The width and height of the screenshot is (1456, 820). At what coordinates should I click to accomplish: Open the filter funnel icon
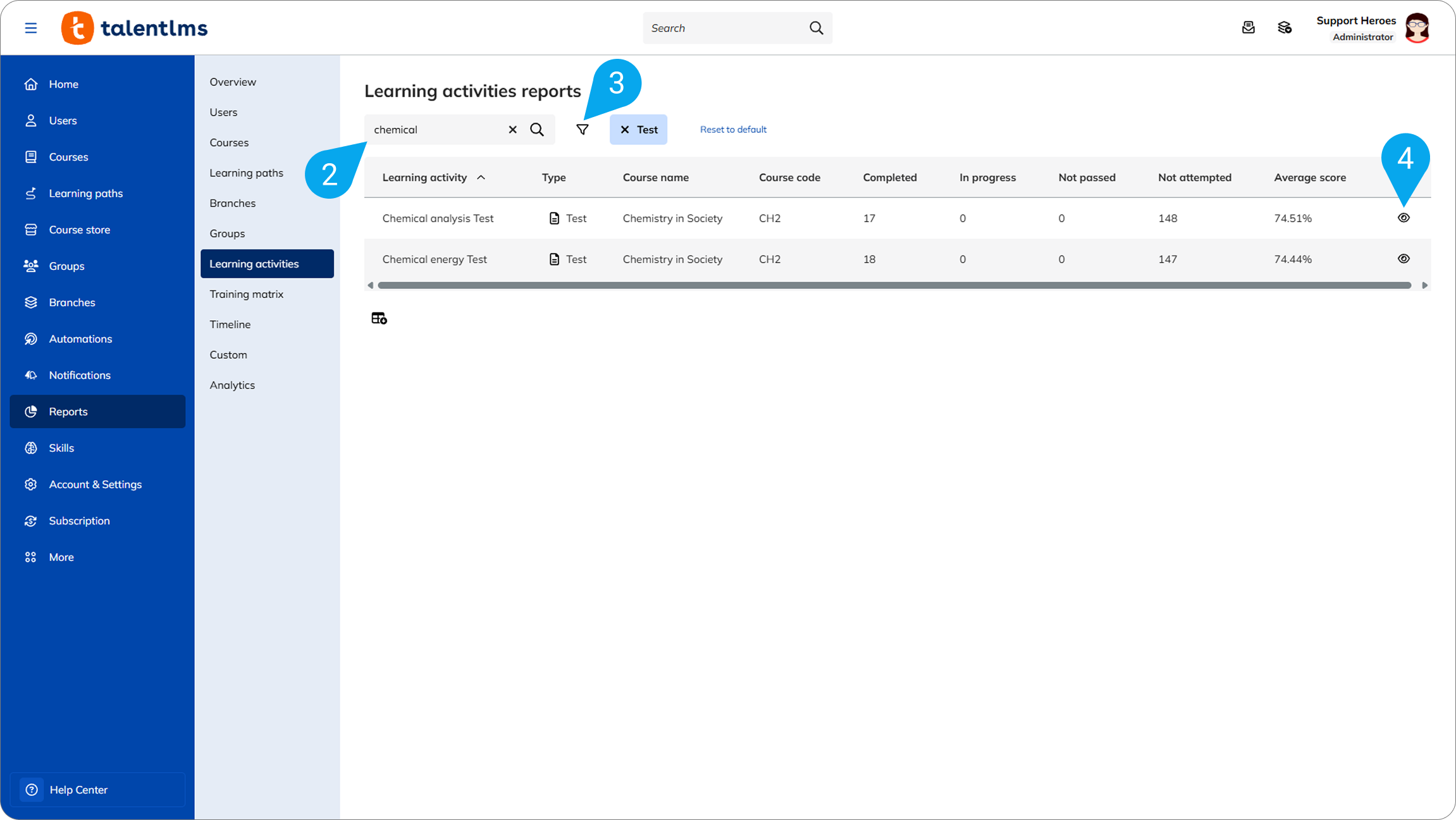pos(583,130)
